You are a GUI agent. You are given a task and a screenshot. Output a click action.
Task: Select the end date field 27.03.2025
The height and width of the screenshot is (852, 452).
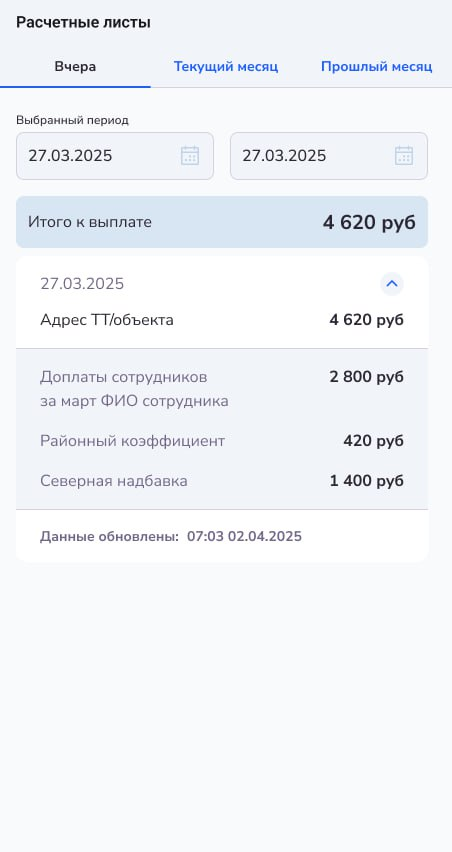click(329, 156)
